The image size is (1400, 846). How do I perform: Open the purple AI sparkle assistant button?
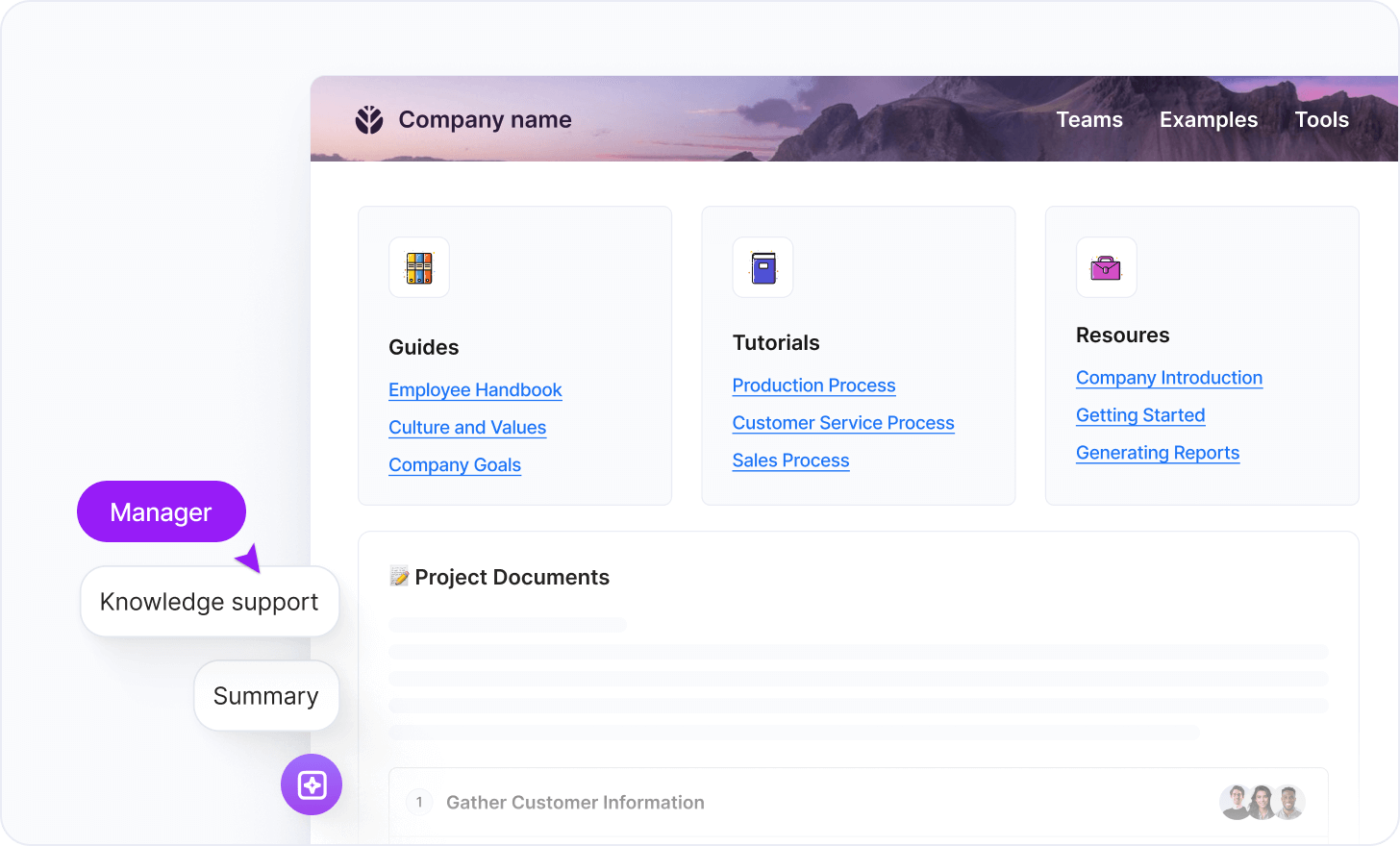(x=312, y=784)
